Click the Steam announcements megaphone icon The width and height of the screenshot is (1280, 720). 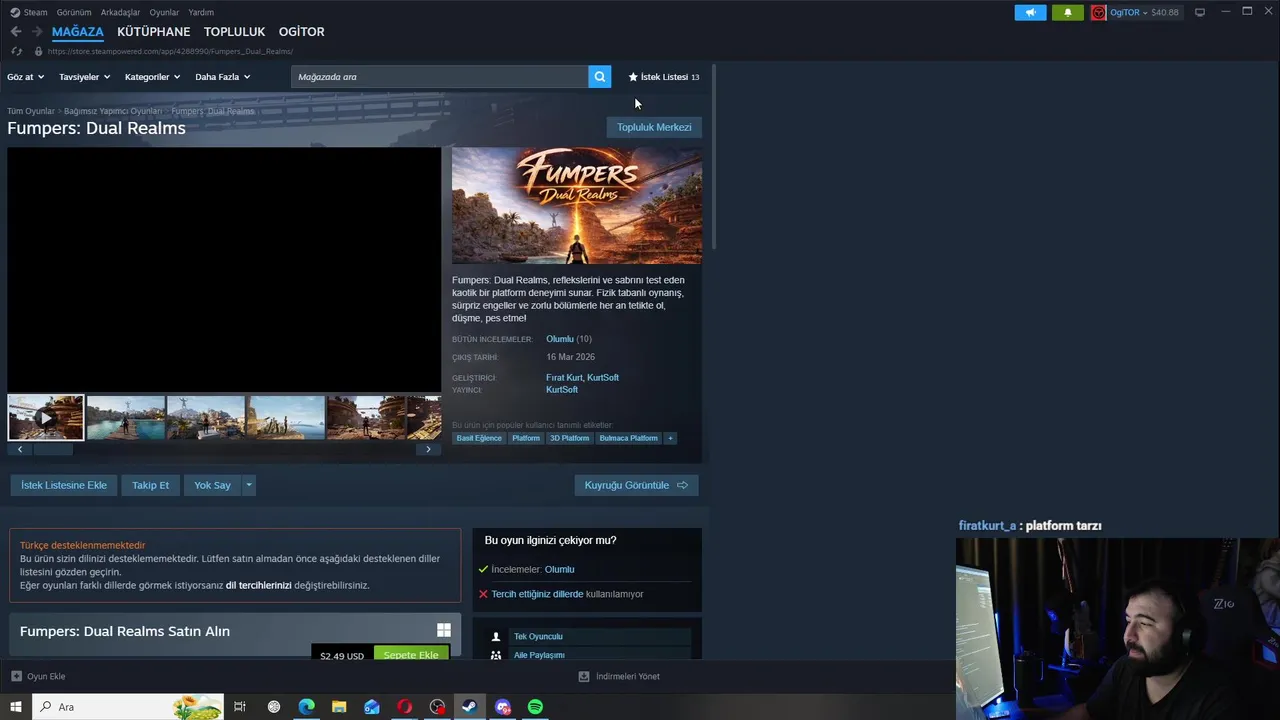click(x=1030, y=13)
